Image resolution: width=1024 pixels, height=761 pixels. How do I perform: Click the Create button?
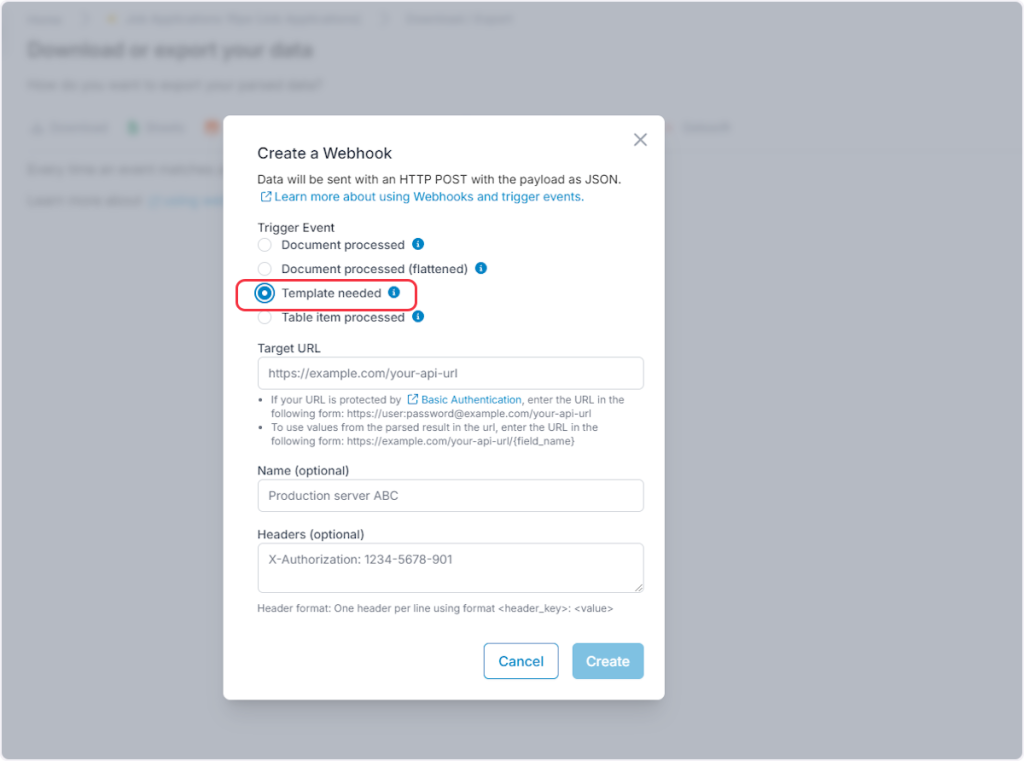pyautogui.click(x=607, y=661)
